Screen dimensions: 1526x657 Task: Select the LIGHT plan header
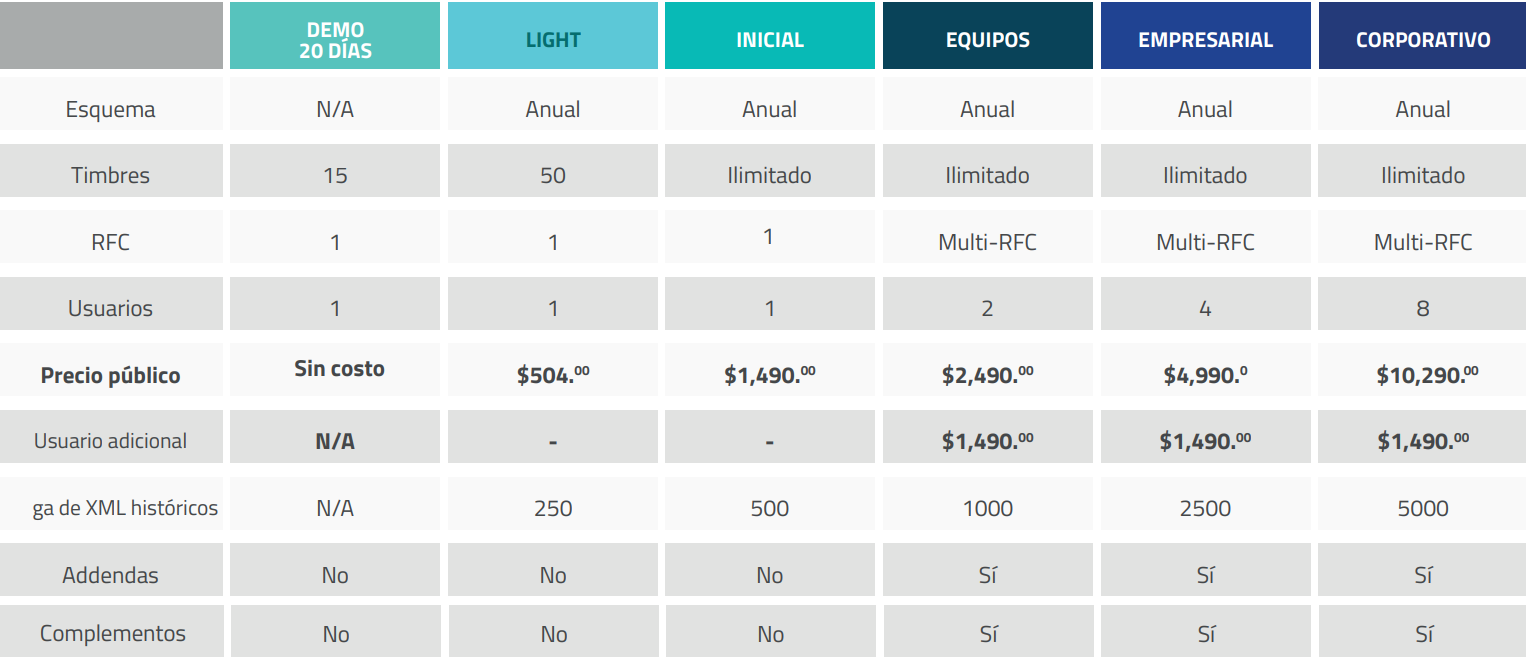coord(553,36)
